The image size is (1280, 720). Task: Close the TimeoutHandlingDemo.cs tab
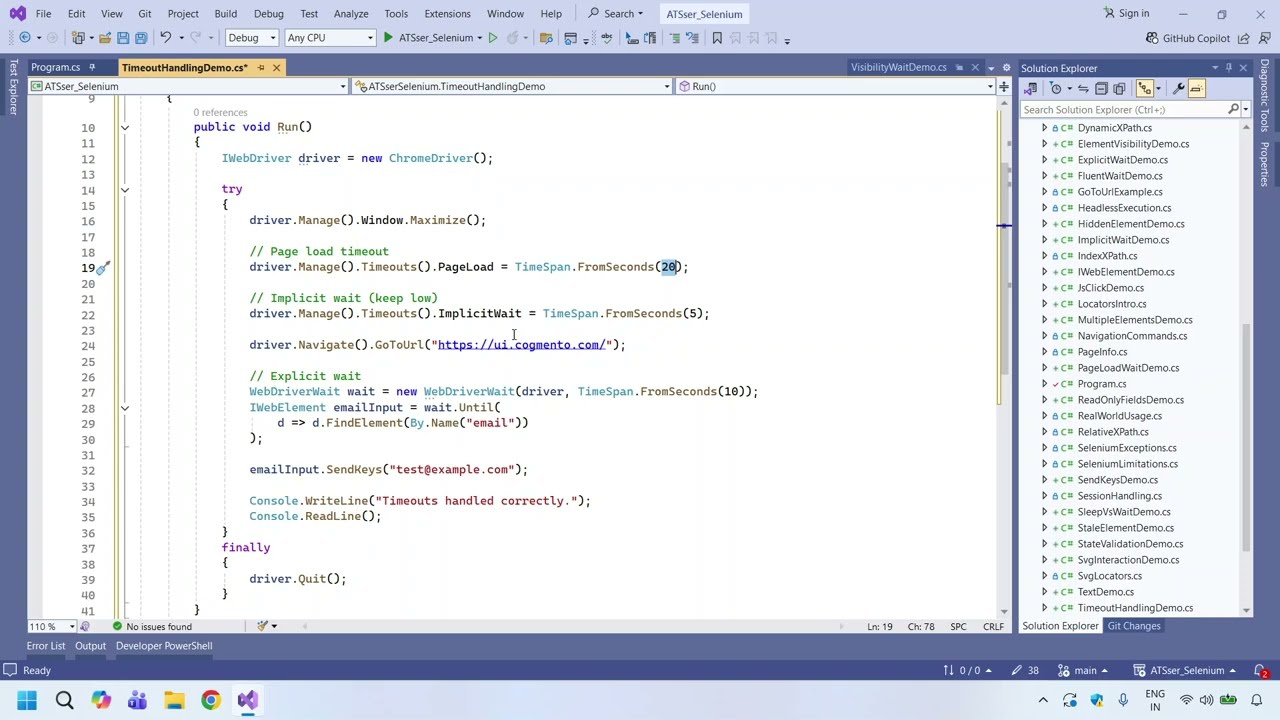tap(276, 67)
